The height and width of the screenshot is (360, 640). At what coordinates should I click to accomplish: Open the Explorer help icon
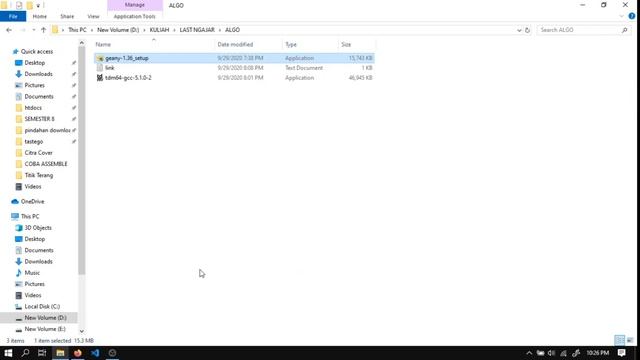click(632, 16)
